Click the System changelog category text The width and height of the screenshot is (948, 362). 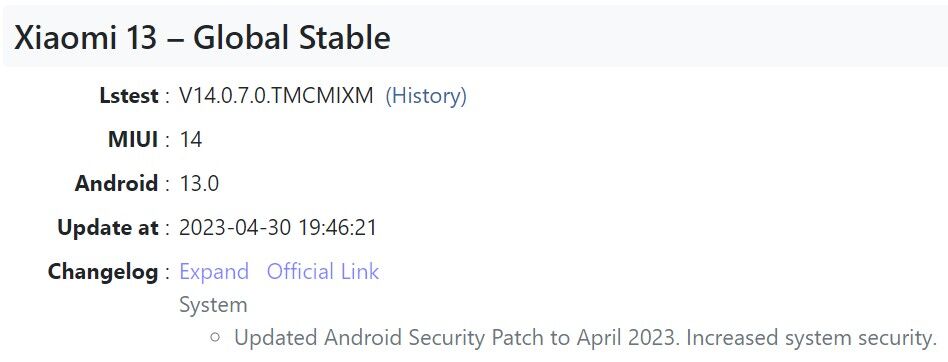[x=213, y=305]
